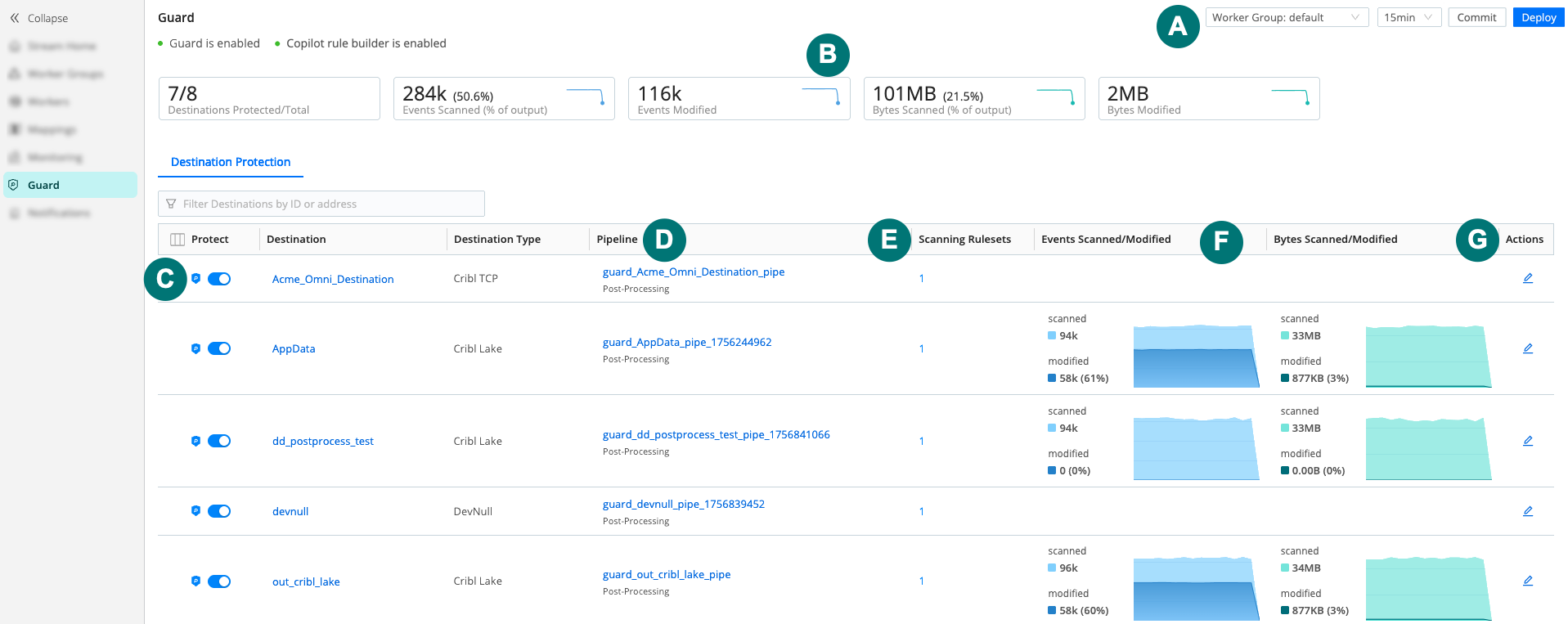Open the Worker Group: default dropdown
This screenshot has width=1568, height=624.
tap(1286, 17)
